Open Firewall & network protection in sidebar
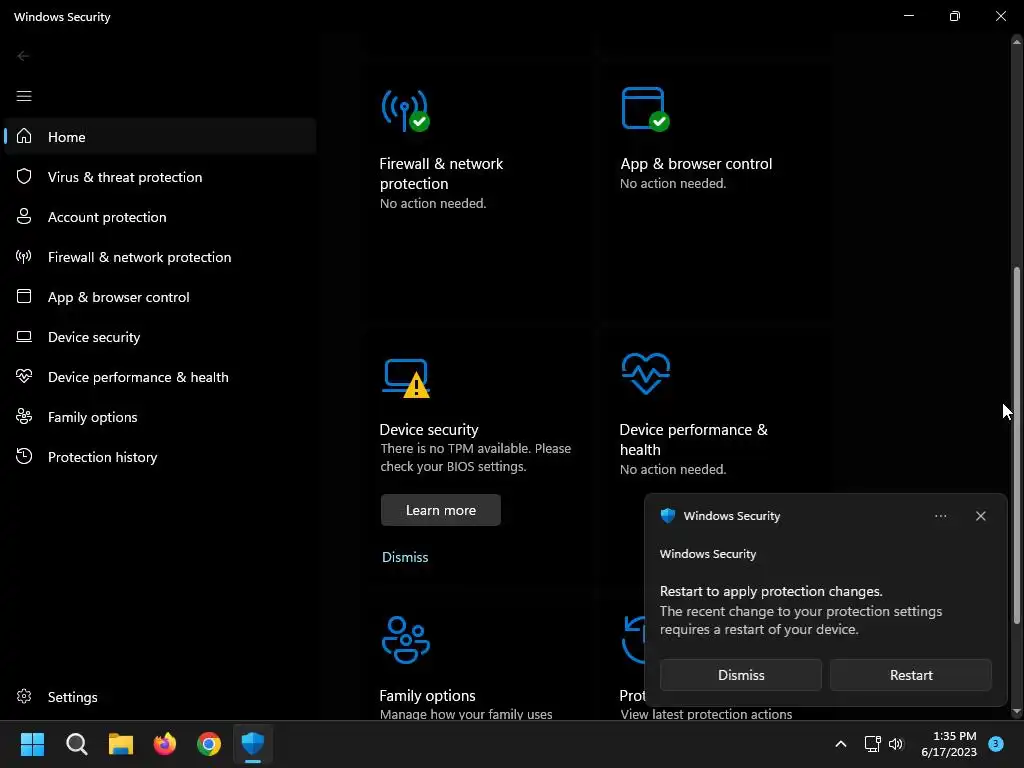This screenshot has height=768, width=1024. 160,257
